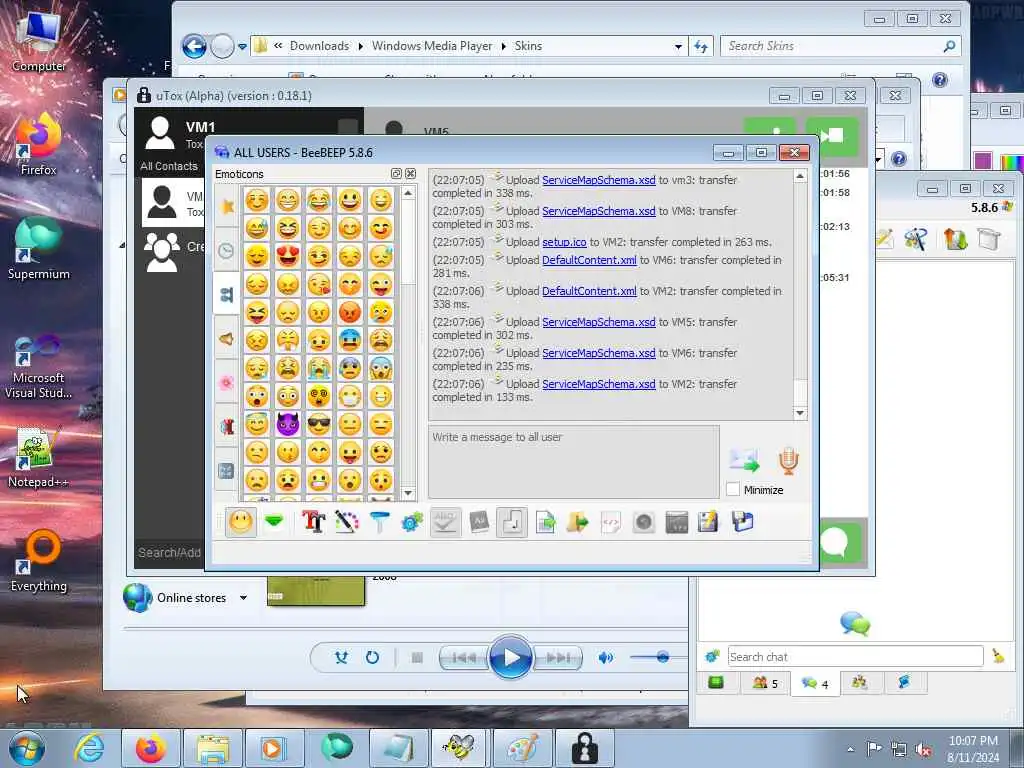
Task: Click send file document icon
Action: [545, 522]
